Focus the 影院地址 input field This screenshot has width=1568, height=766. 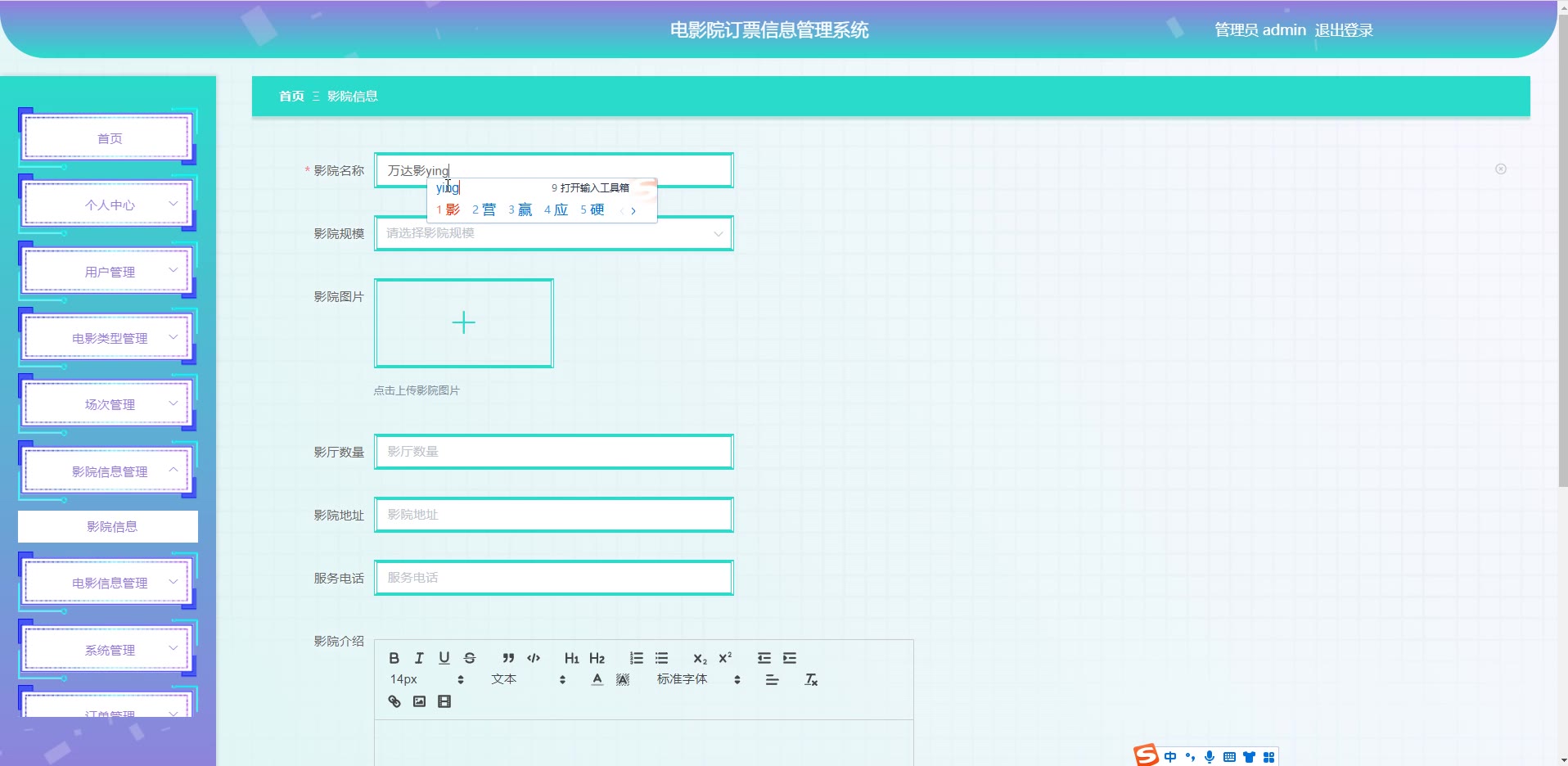(x=554, y=515)
